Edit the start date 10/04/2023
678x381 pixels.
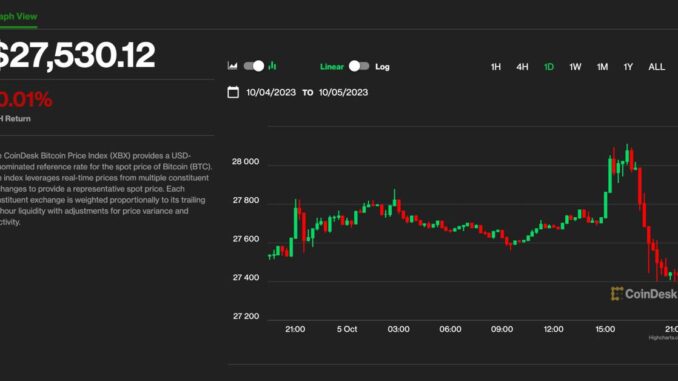(x=271, y=93)
